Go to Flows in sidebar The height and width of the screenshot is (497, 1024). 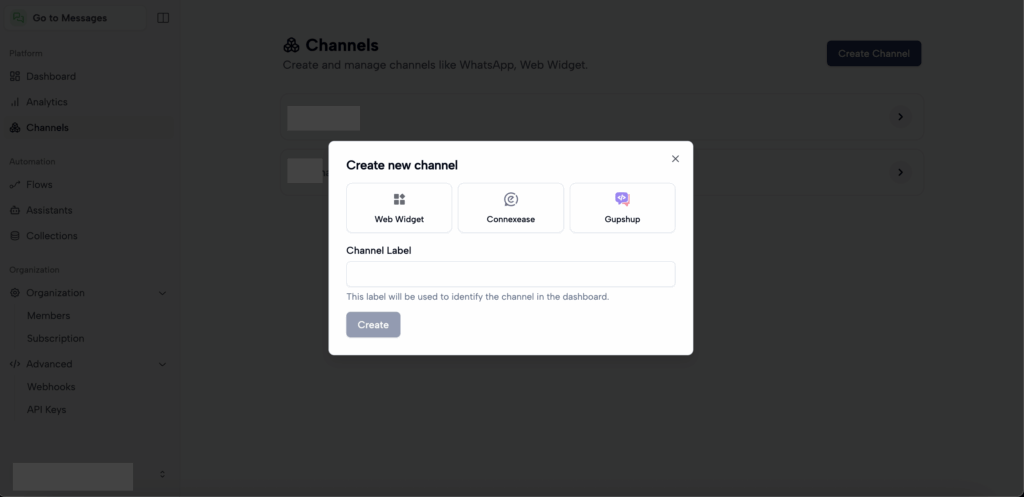click(39, 185)
